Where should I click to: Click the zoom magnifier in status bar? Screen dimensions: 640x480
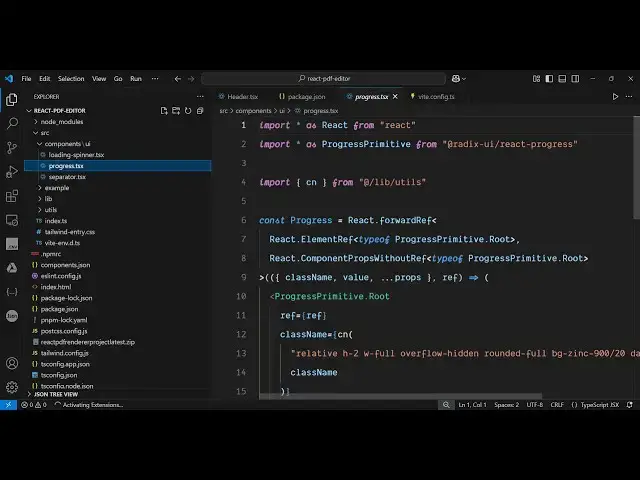(x=446, y=405)
